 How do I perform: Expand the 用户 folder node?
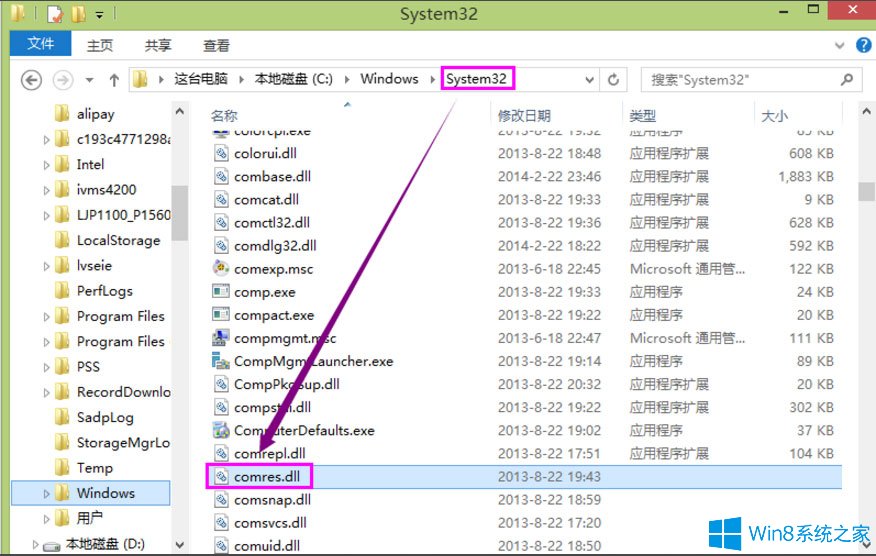(x=46, y=519)
